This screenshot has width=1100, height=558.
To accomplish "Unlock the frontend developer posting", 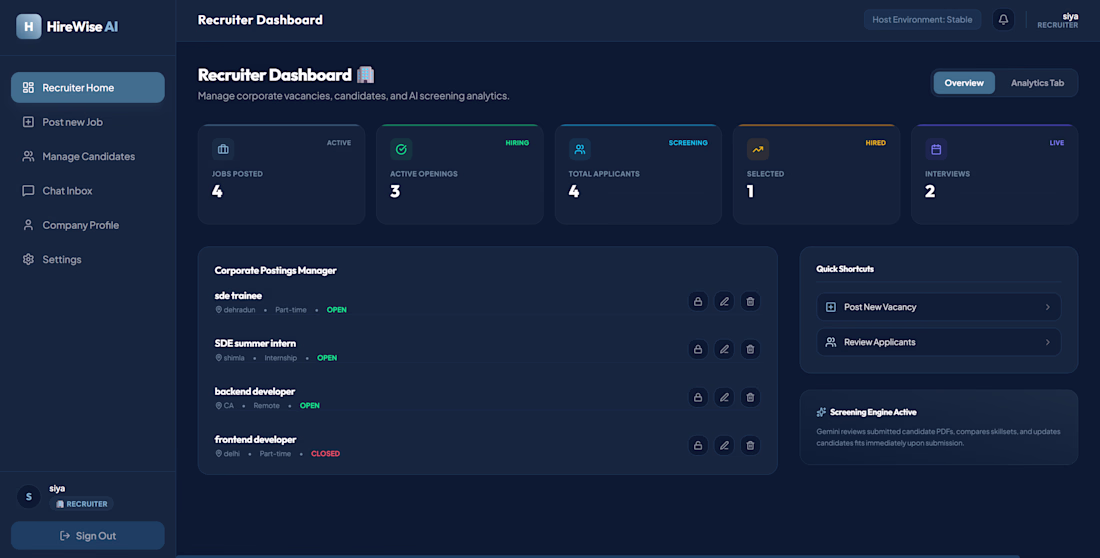I will tap(698, 445).
